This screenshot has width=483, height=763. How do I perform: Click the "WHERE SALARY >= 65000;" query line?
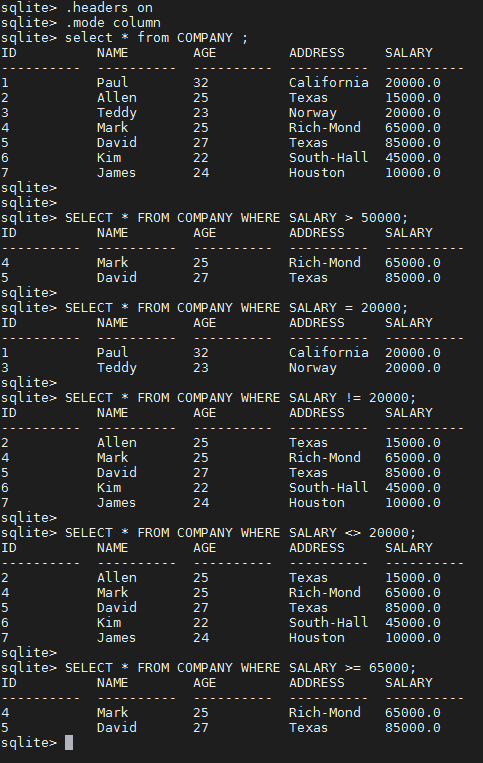click(240, 668)
